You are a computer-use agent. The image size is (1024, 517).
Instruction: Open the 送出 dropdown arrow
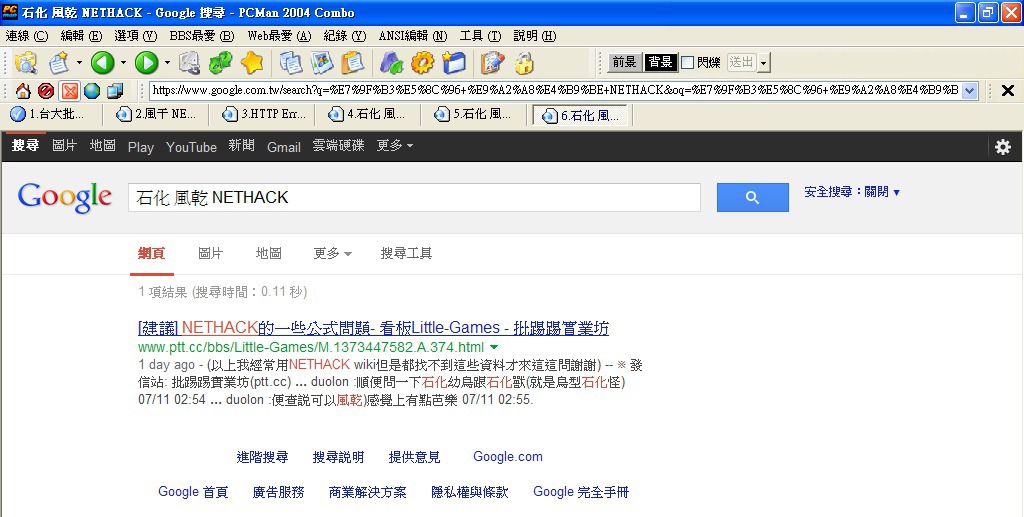click(764, 63)
